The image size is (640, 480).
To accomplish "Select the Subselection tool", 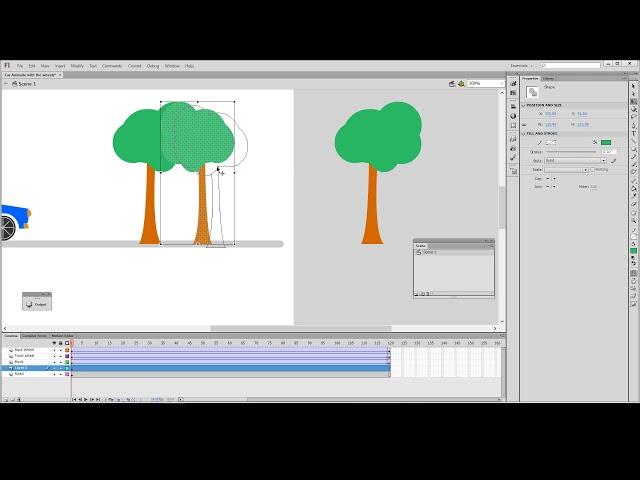I will tap(633, 94).
